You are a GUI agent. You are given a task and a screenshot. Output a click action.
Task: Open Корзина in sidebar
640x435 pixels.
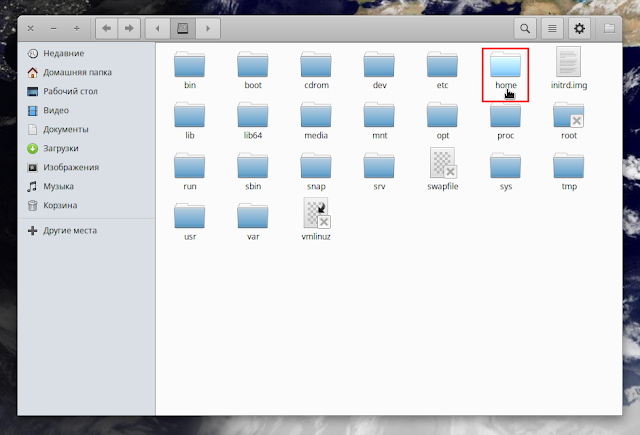(x=87, y=205)
